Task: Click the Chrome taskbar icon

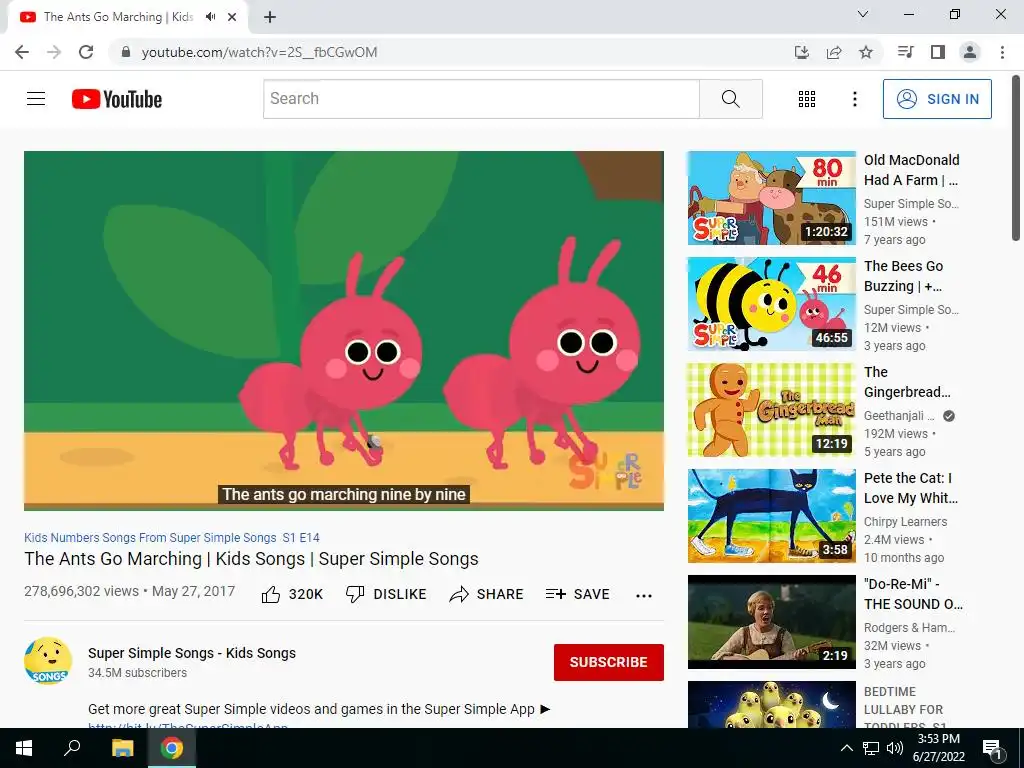Action: (172, 748)
